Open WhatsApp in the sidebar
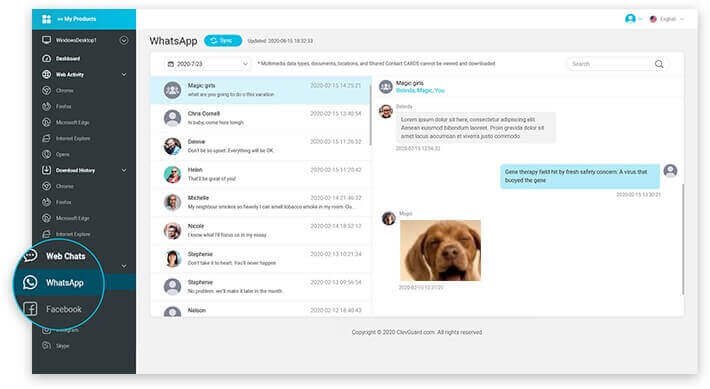Screen dimensions: 710x389 point(65,283)
